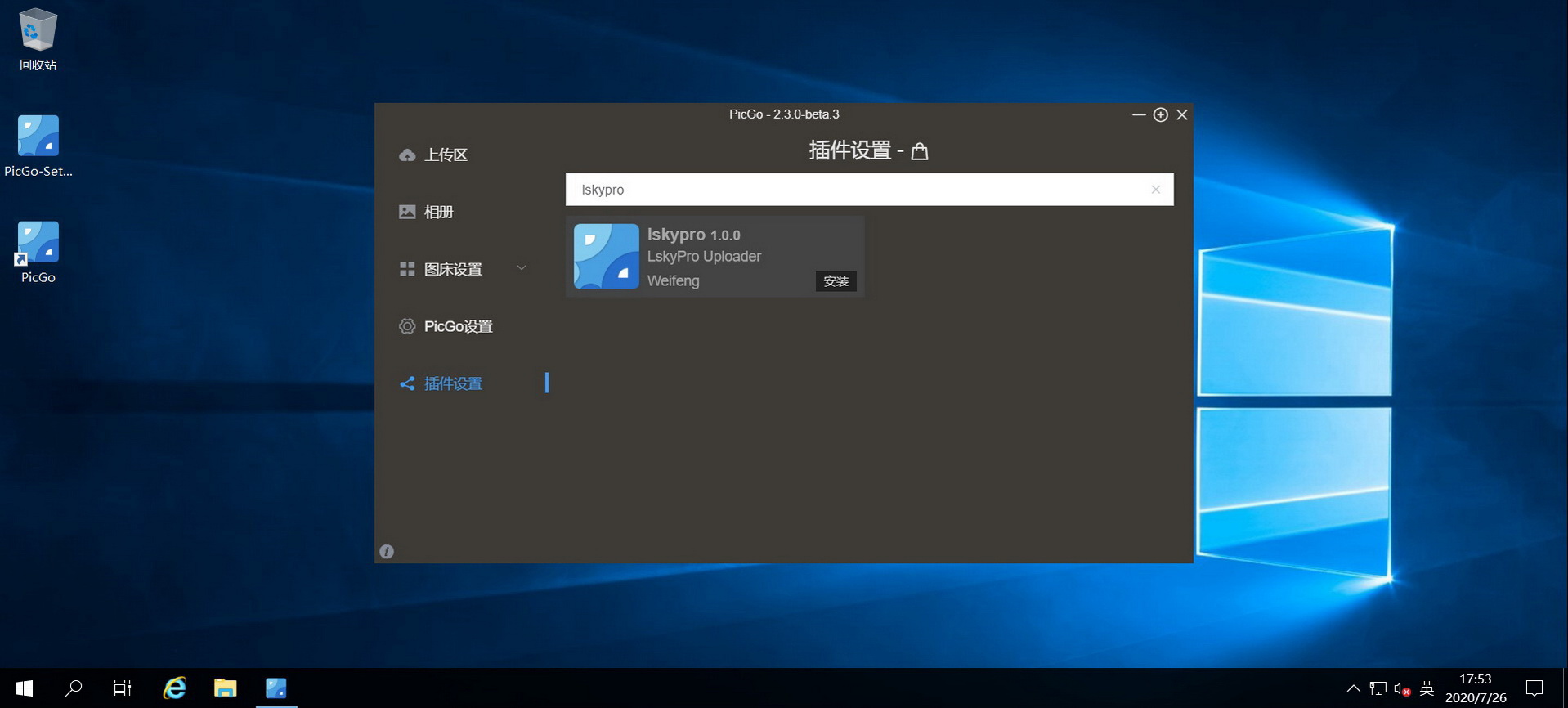
Task: Click PicGo taskbar button
Action: click(x=276, y=688)
